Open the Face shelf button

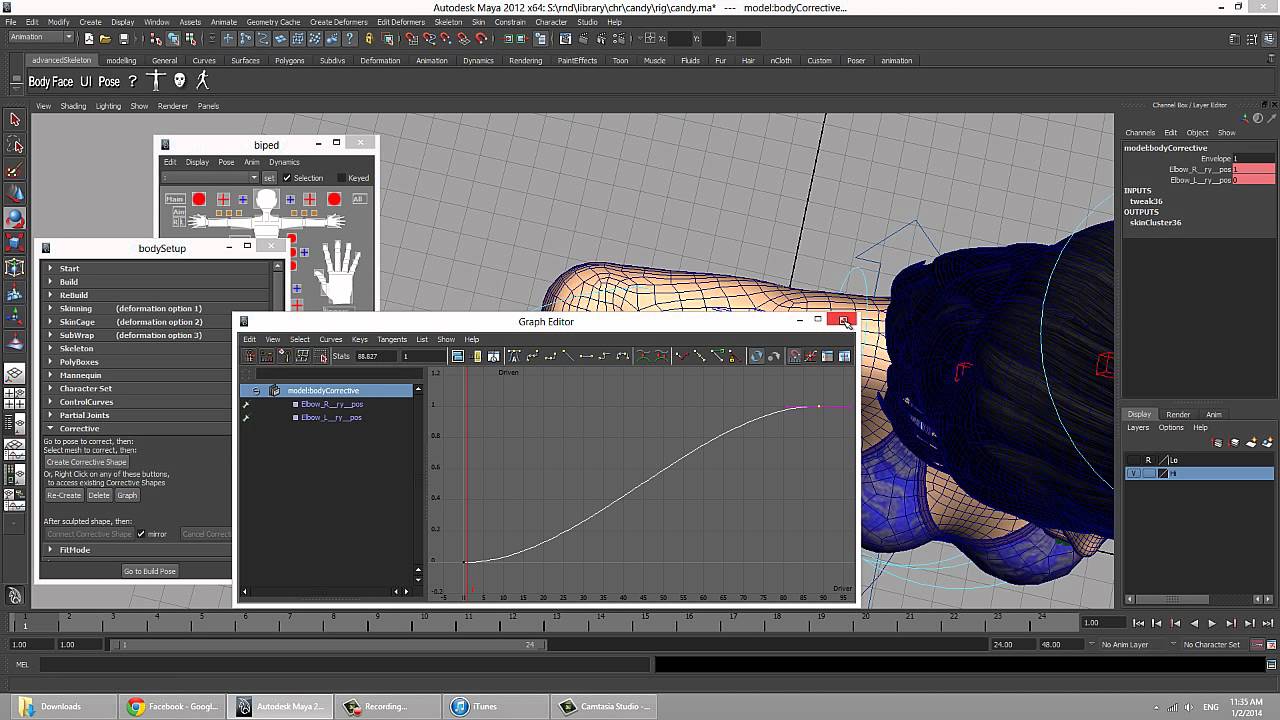coord(63,82)
